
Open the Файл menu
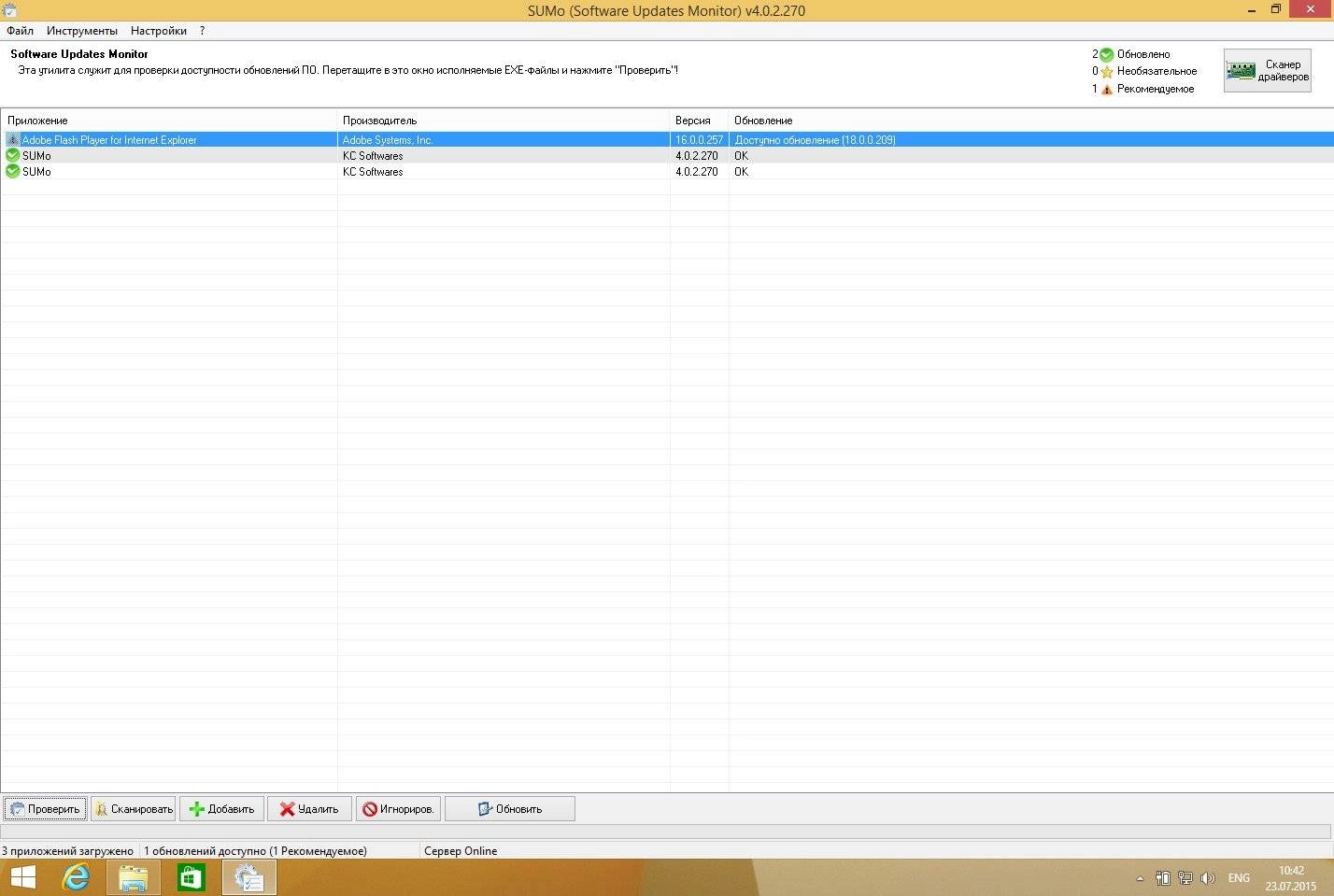[x=20, y=31]
